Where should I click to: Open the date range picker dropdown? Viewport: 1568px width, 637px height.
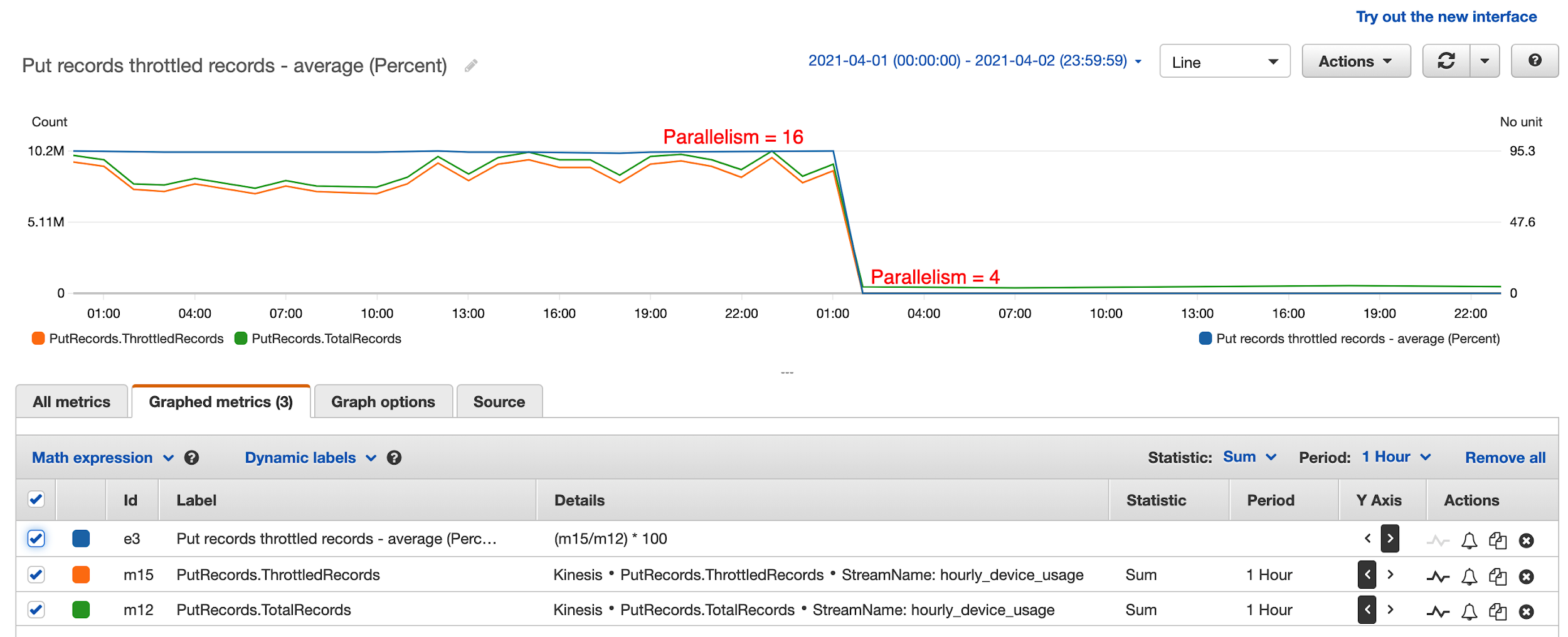coord(975,61)
